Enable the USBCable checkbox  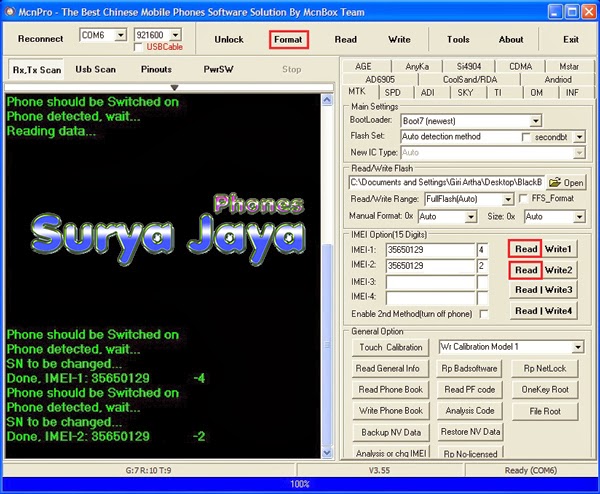pos(139,47)
